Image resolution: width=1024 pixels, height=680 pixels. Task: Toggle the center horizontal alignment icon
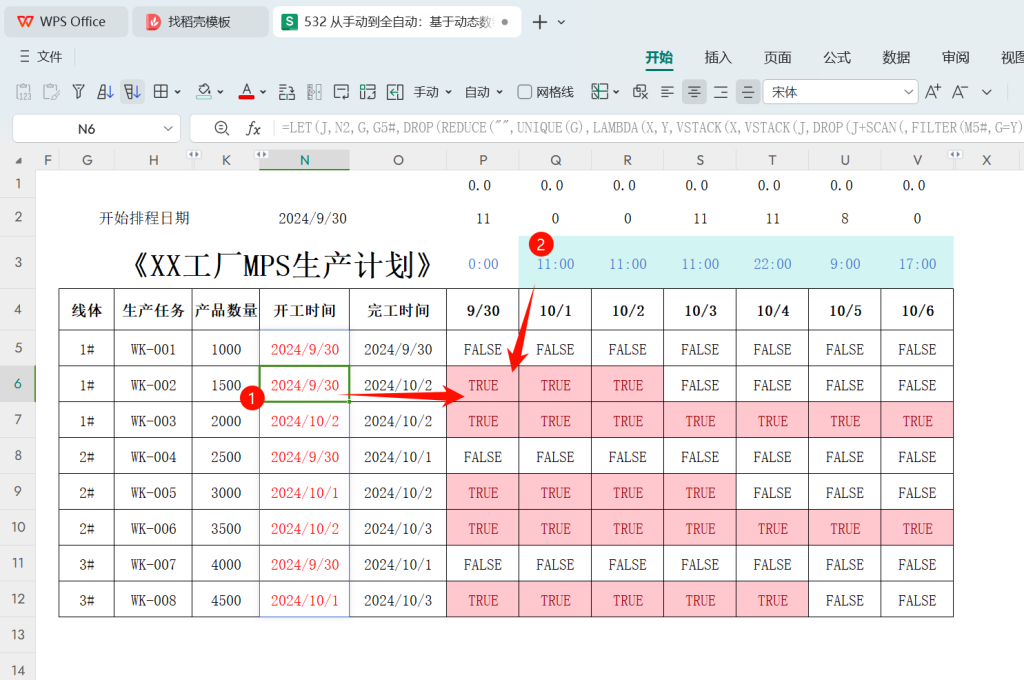694,92
